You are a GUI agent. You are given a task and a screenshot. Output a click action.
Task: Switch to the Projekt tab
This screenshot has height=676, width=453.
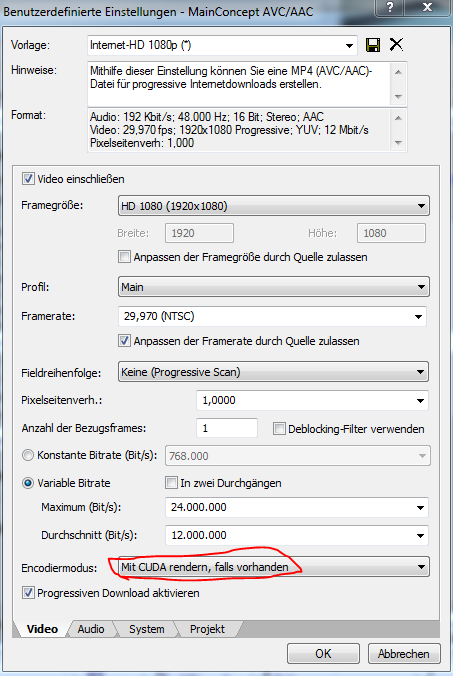(207, 629)
